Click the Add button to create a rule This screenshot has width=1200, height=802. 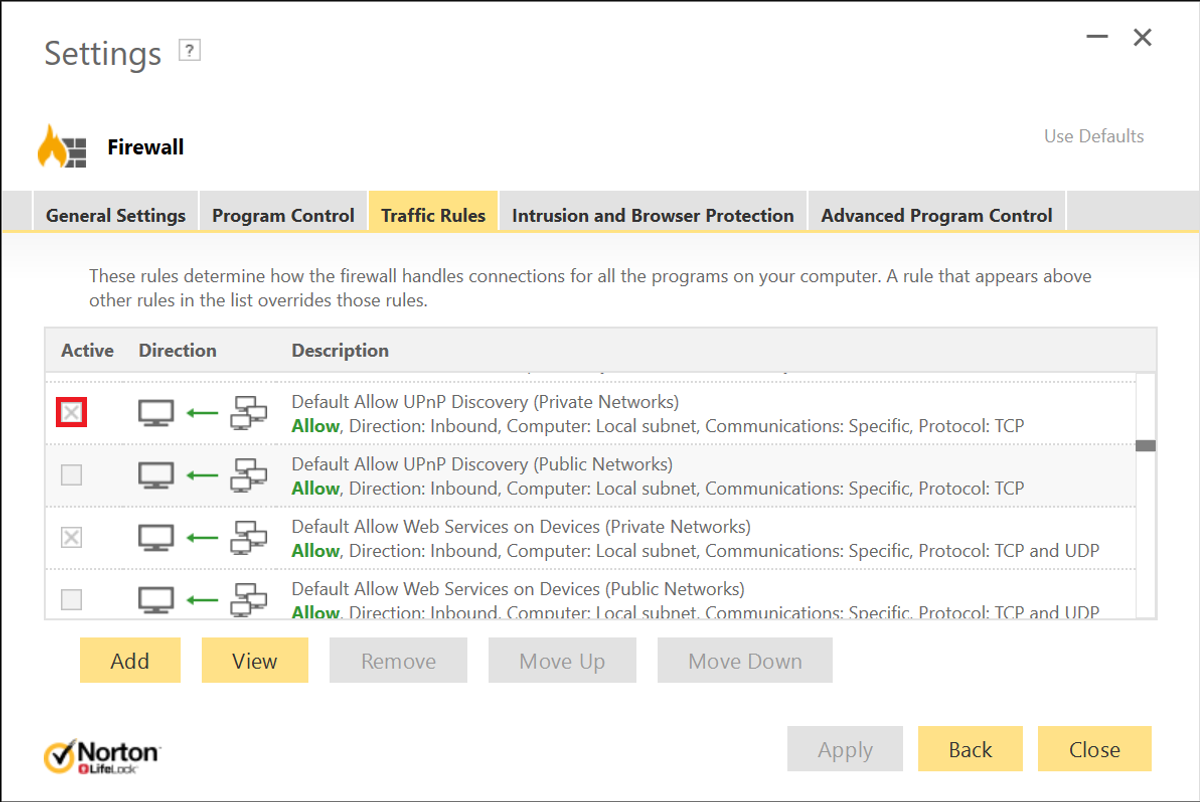[130, 660]
